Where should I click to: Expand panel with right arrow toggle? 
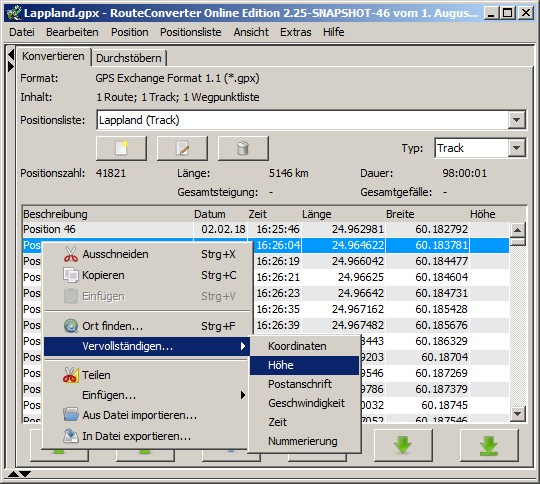[x=11, y=66]
